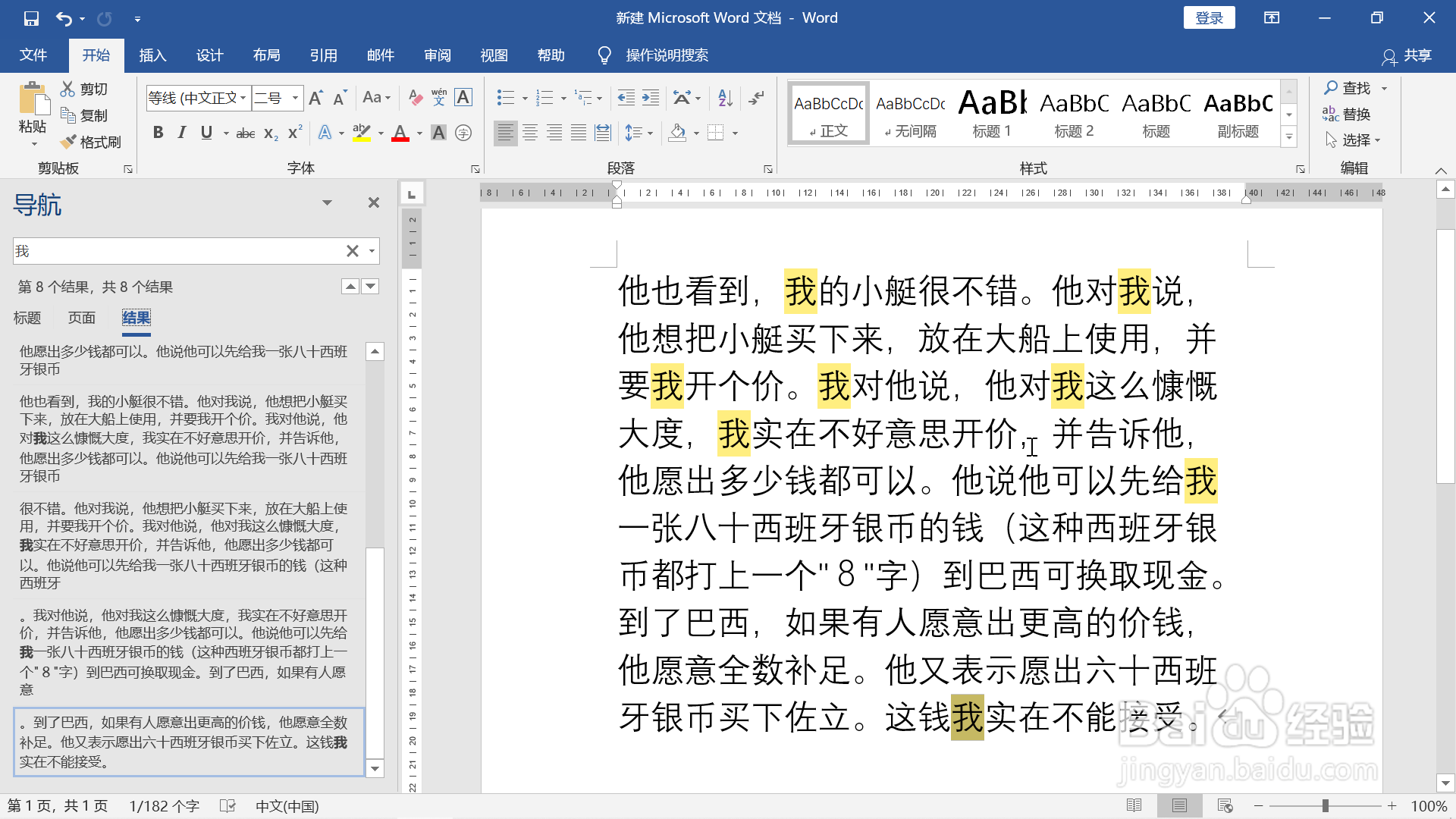Switch to the 标题 tab in navigation pane

[x=27, y=318]
